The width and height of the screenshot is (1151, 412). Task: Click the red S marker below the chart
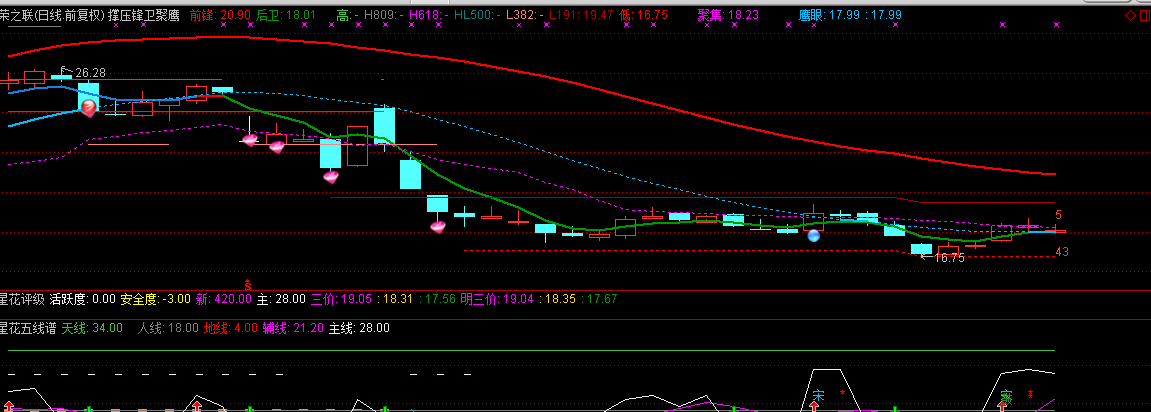point(248,285)
